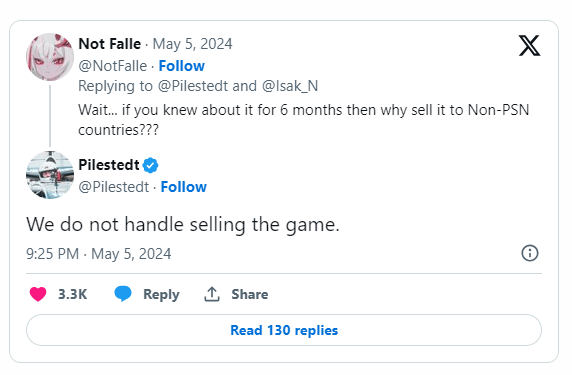Click Pilestedt's verified blue checkmark badge
Screen dimensions: 572x375
150,165
